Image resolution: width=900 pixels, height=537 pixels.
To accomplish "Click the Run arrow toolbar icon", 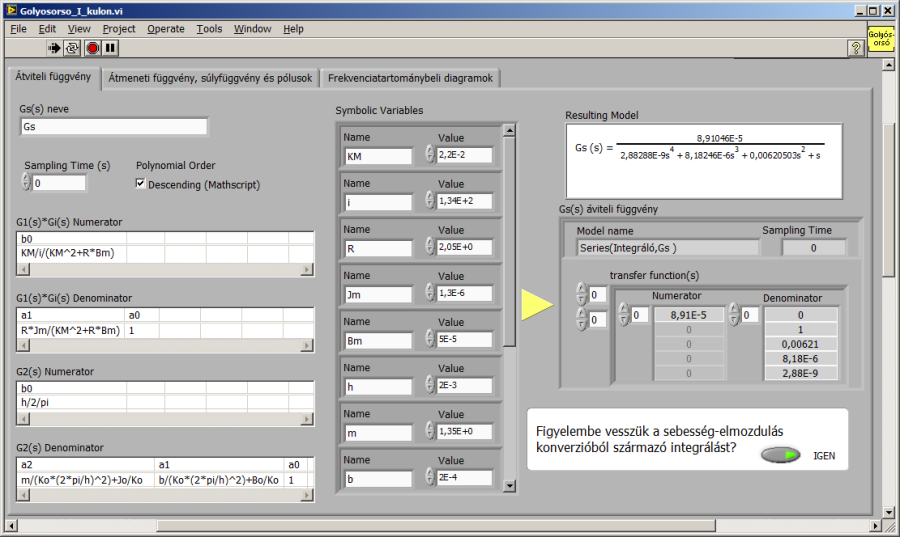I will 55,47.
